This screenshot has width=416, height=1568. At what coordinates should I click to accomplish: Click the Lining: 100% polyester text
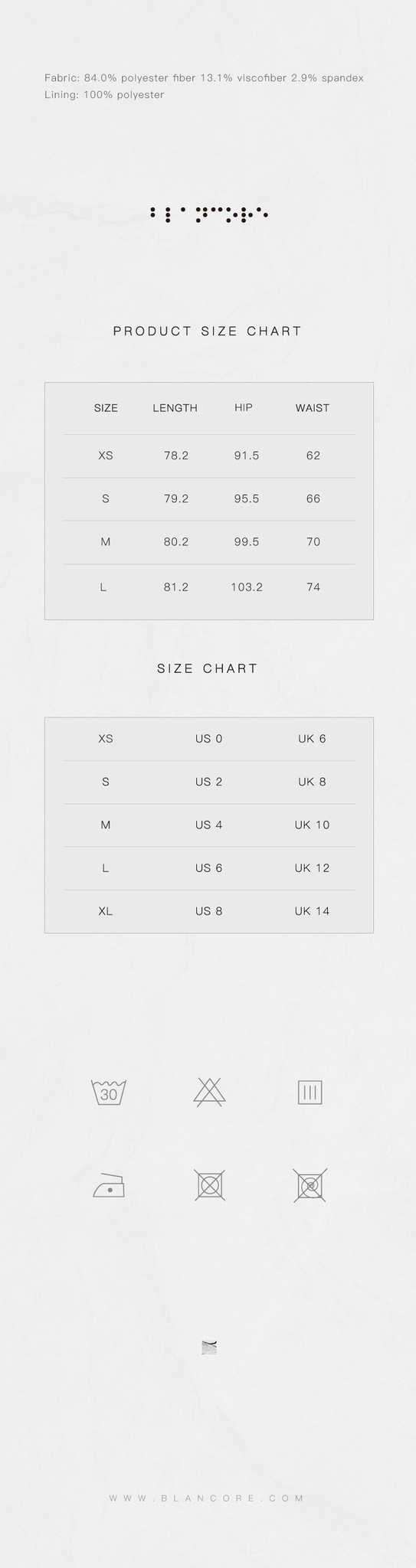pyautogui.click(x=104, y=95)
